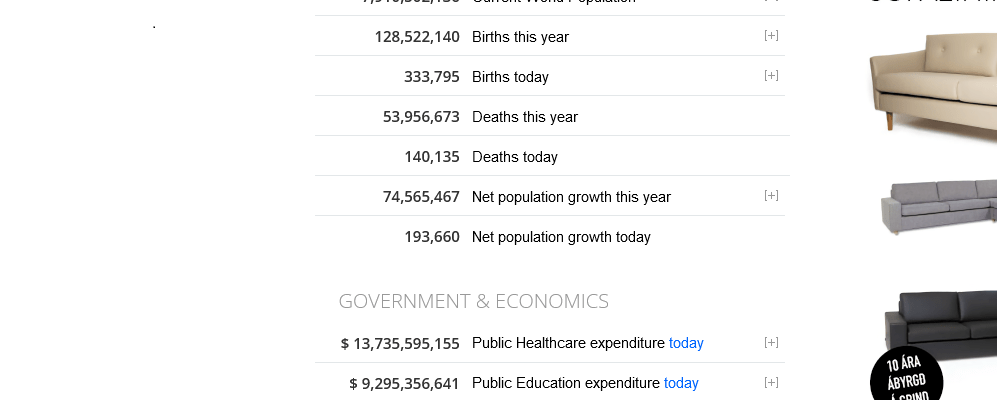
Task: Click the 'Deaths this year' label
Action: coord(525,117)
